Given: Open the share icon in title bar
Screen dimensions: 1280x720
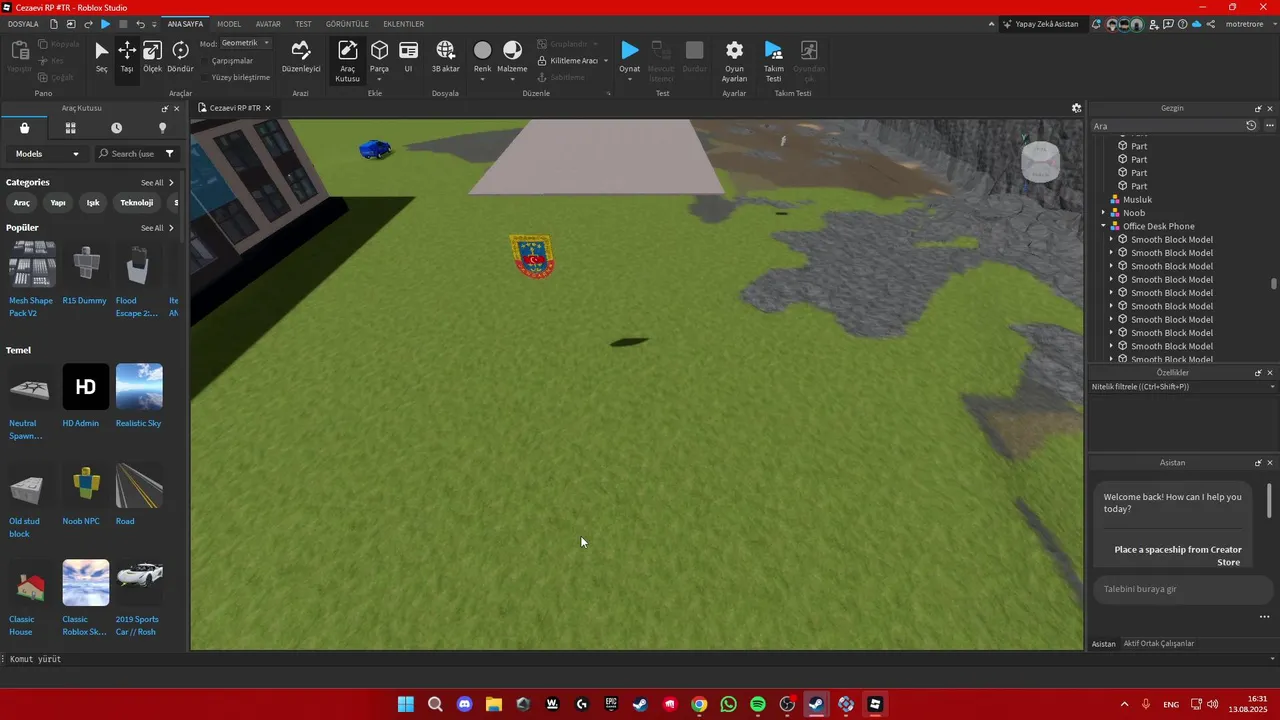Looking at the screenshot, I should (1211, 24).
